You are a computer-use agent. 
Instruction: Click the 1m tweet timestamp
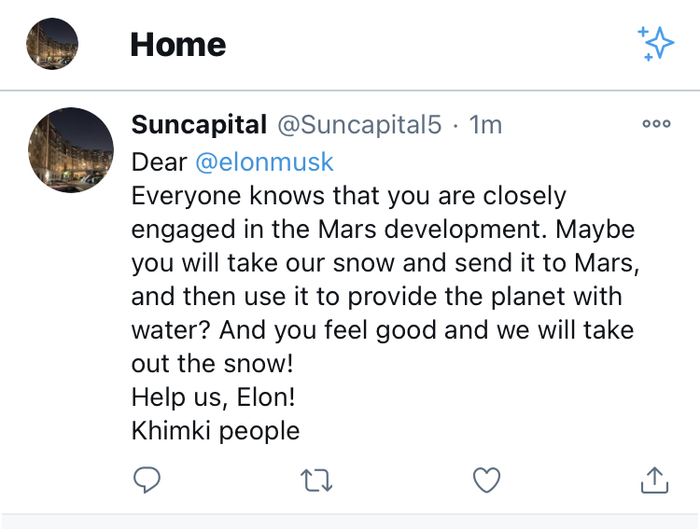pos(486,125)
